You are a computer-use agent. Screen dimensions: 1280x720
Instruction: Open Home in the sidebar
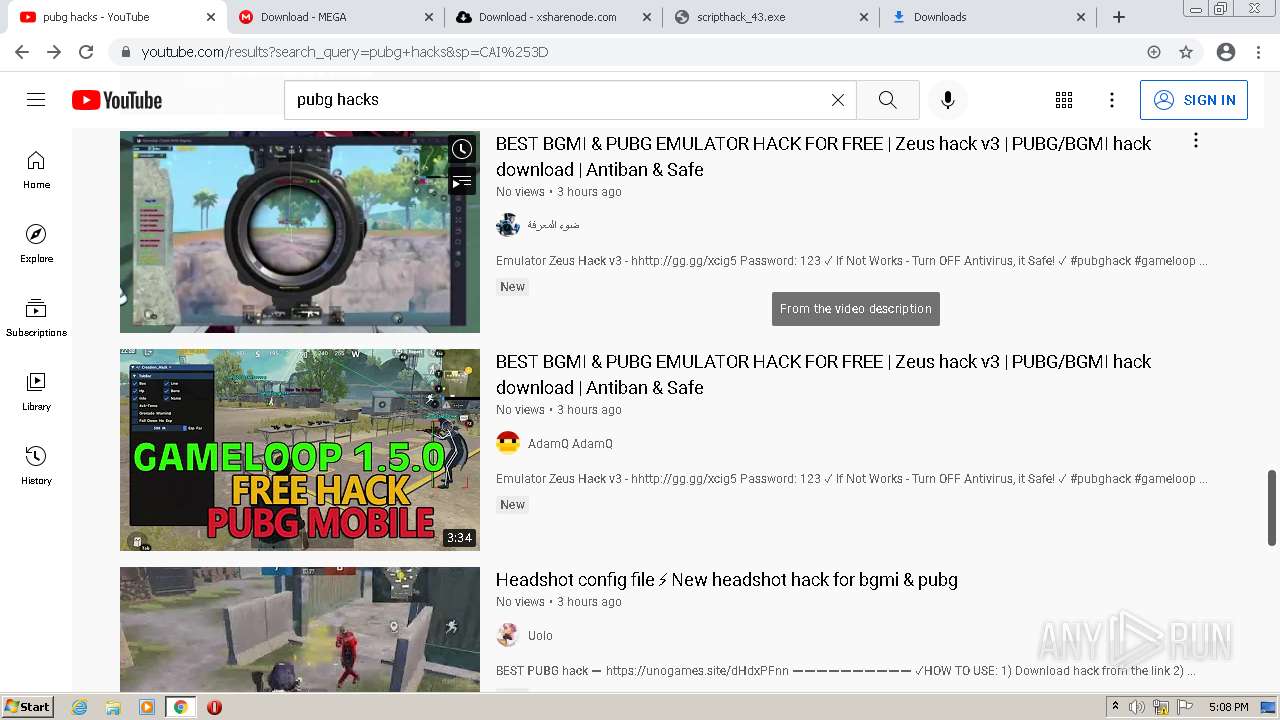point(36,170)
